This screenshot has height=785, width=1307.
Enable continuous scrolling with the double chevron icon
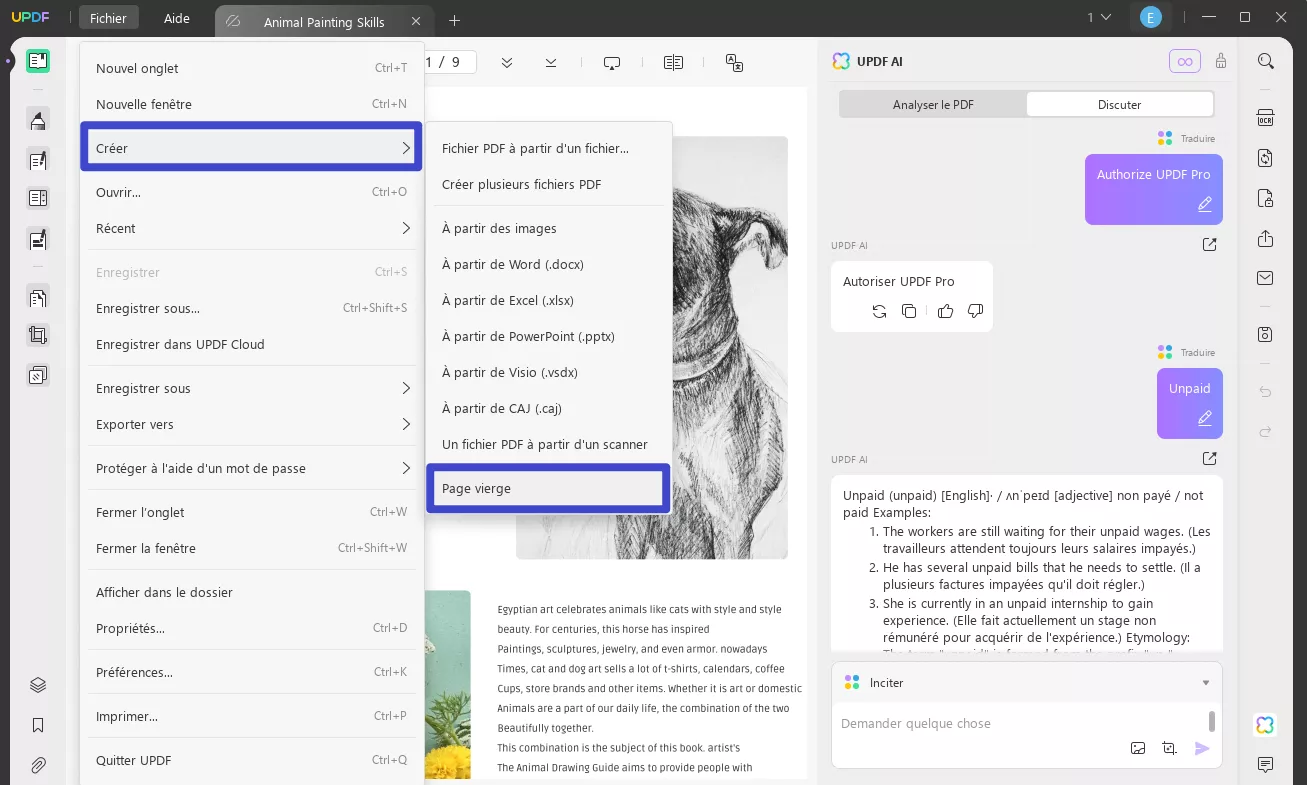507,62
